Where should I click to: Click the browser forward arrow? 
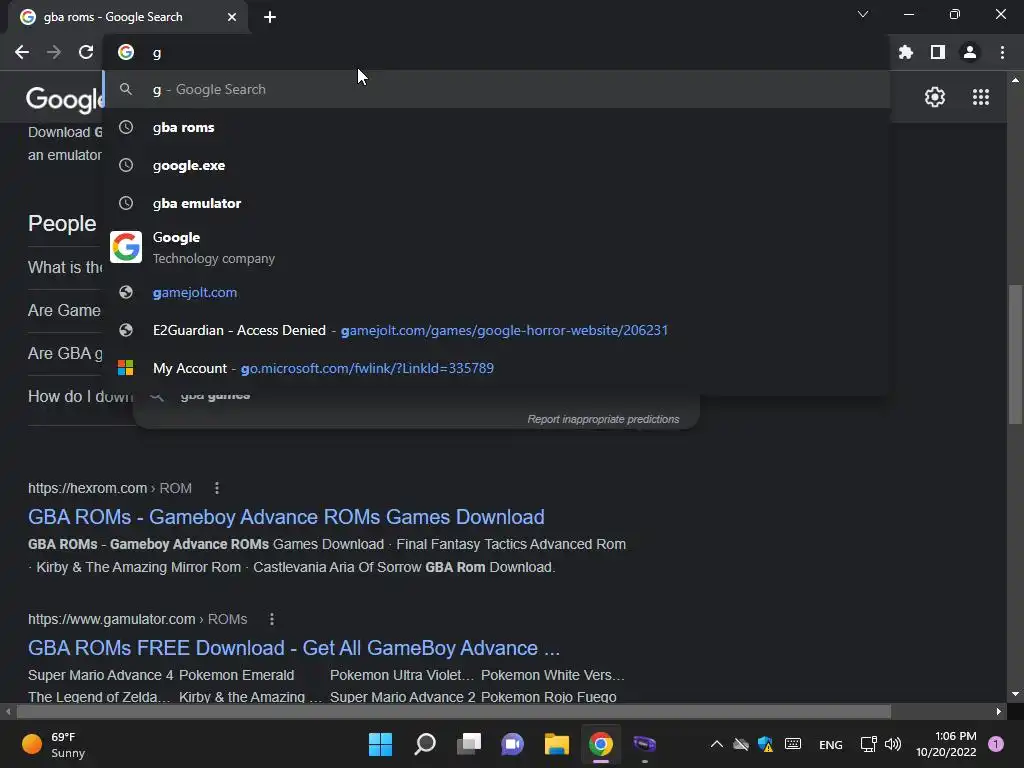tap(54, 52)
